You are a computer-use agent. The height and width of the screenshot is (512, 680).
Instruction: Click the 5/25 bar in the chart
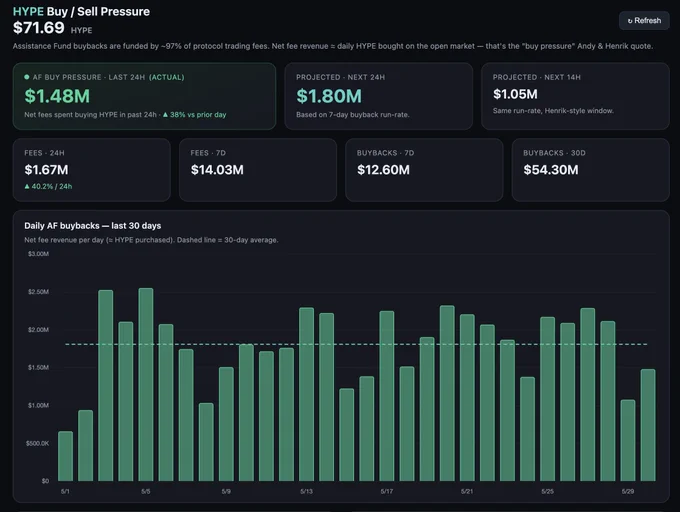click(x=548, y=399)
